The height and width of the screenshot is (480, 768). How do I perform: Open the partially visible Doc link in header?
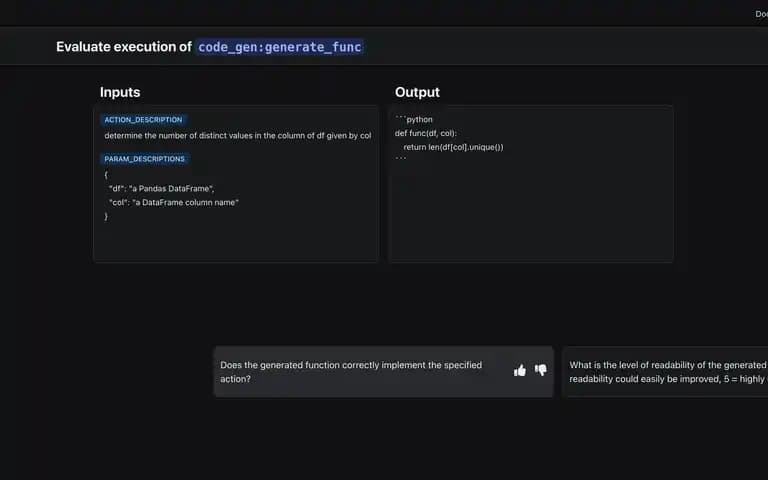click(x=761, y=14)
